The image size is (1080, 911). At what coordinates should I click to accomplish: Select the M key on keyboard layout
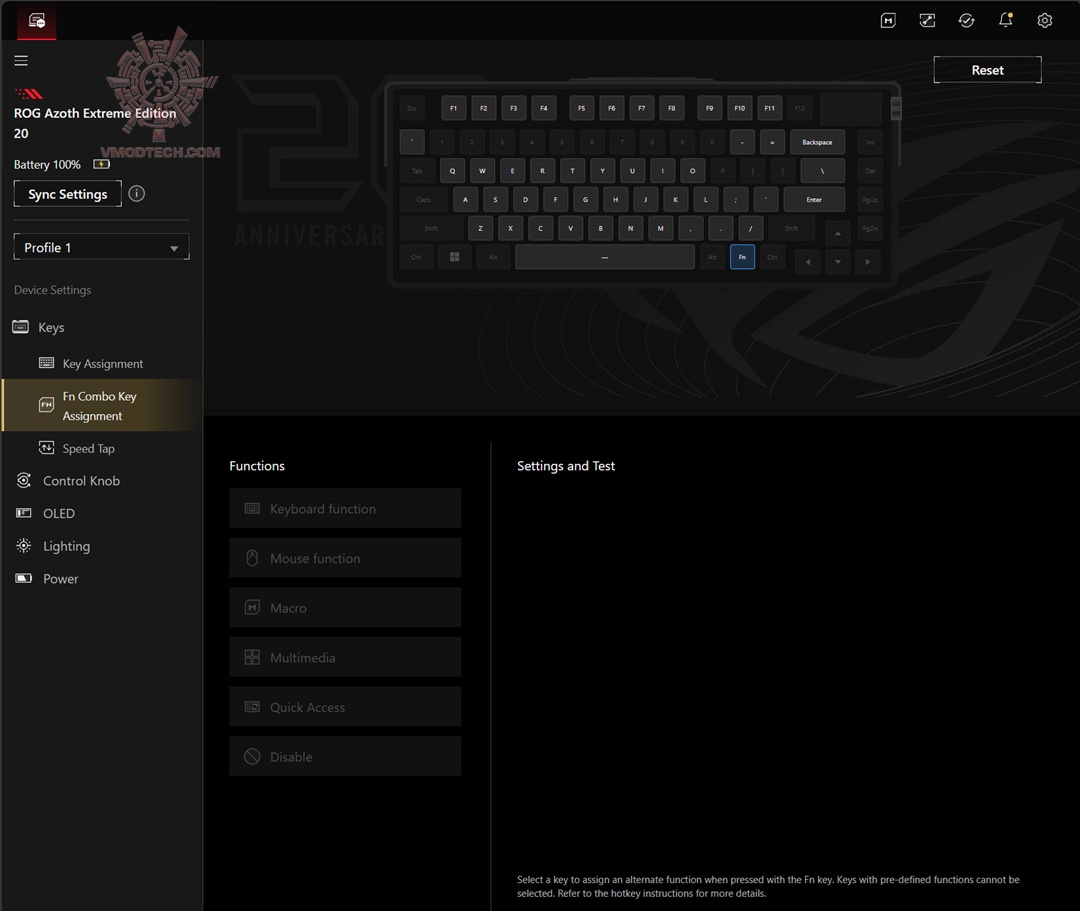(661, 228)
